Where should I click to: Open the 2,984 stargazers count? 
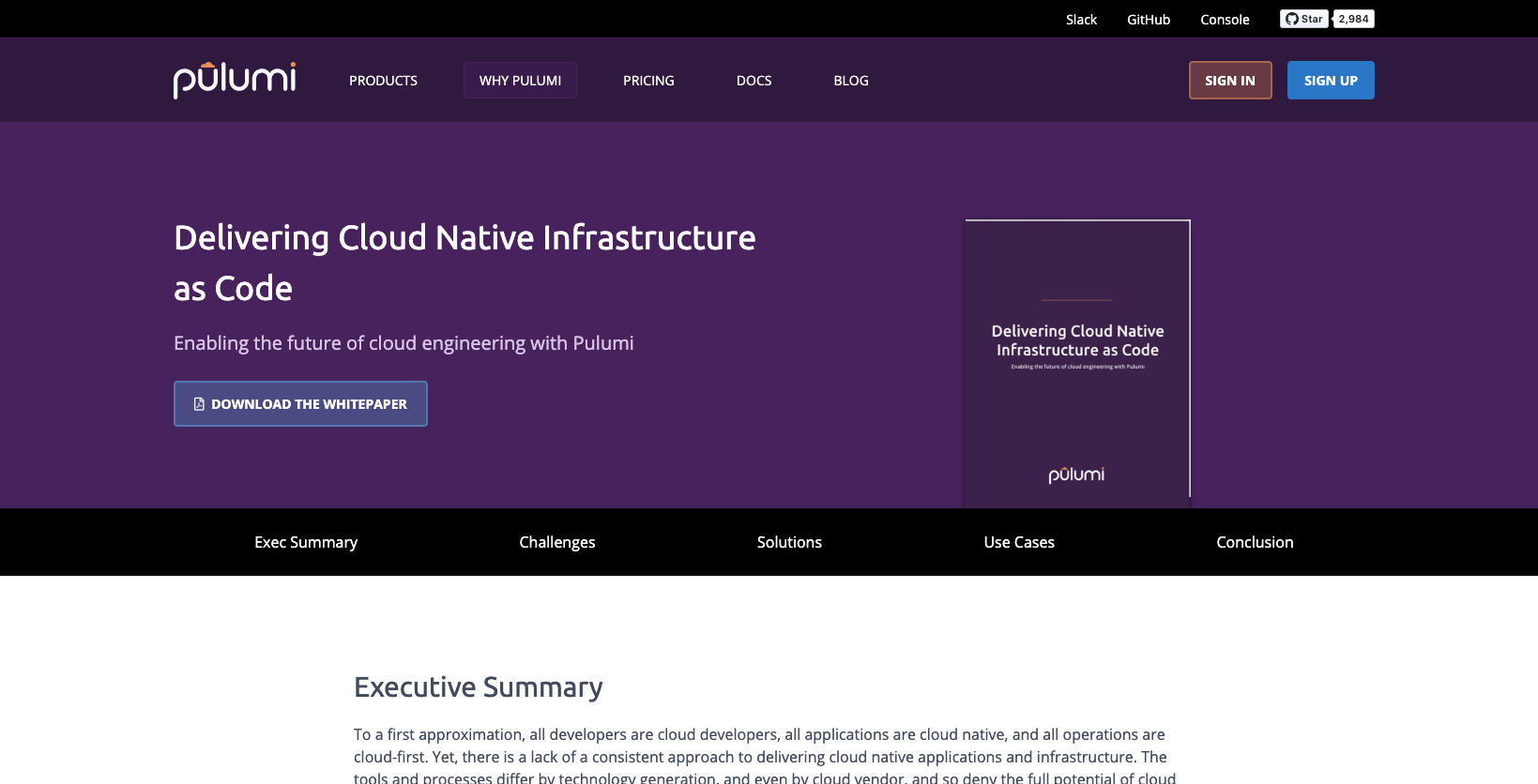(x=1354, y=19)
